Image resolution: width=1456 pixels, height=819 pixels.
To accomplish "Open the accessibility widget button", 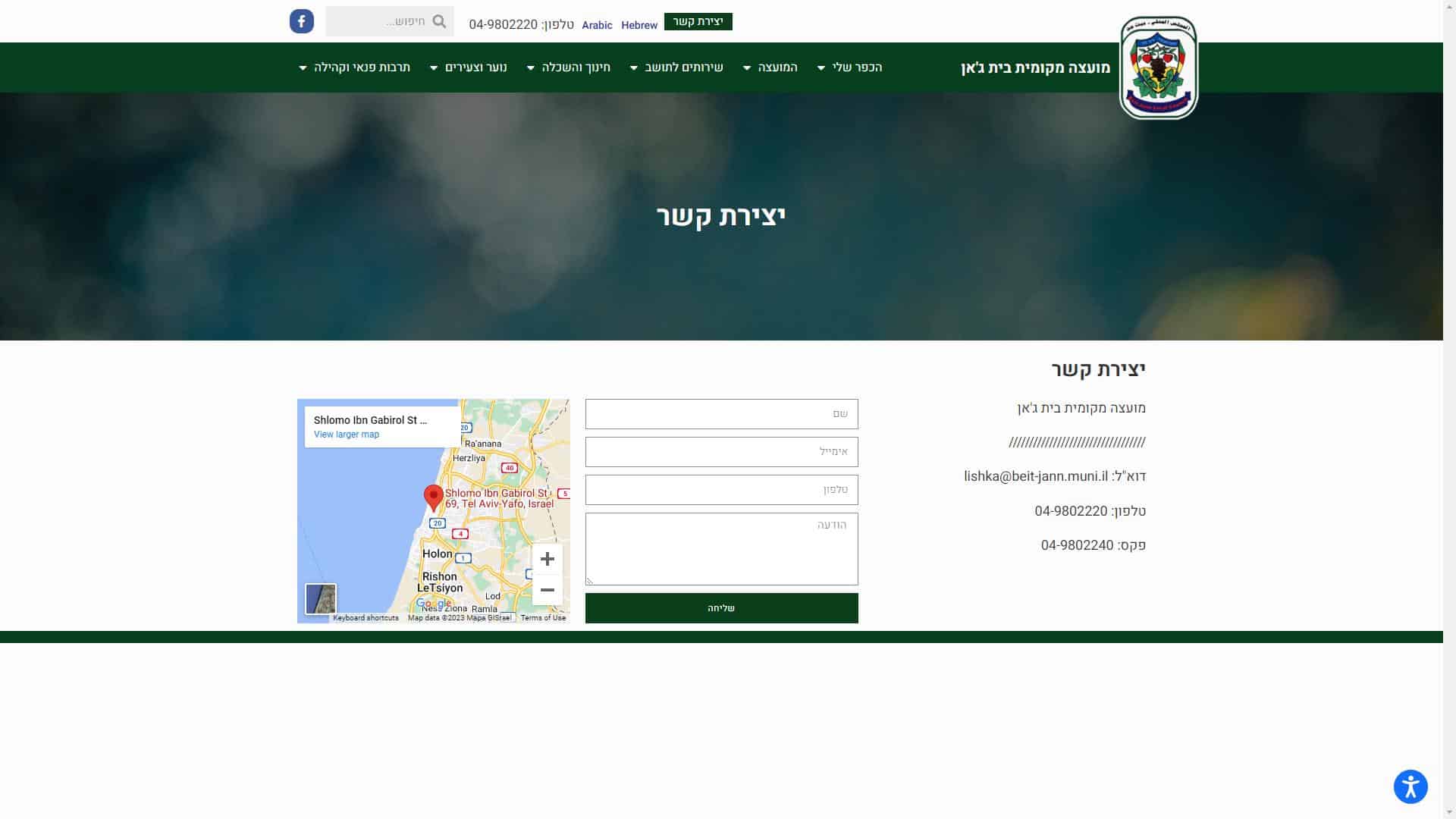I will [1410, 786].
